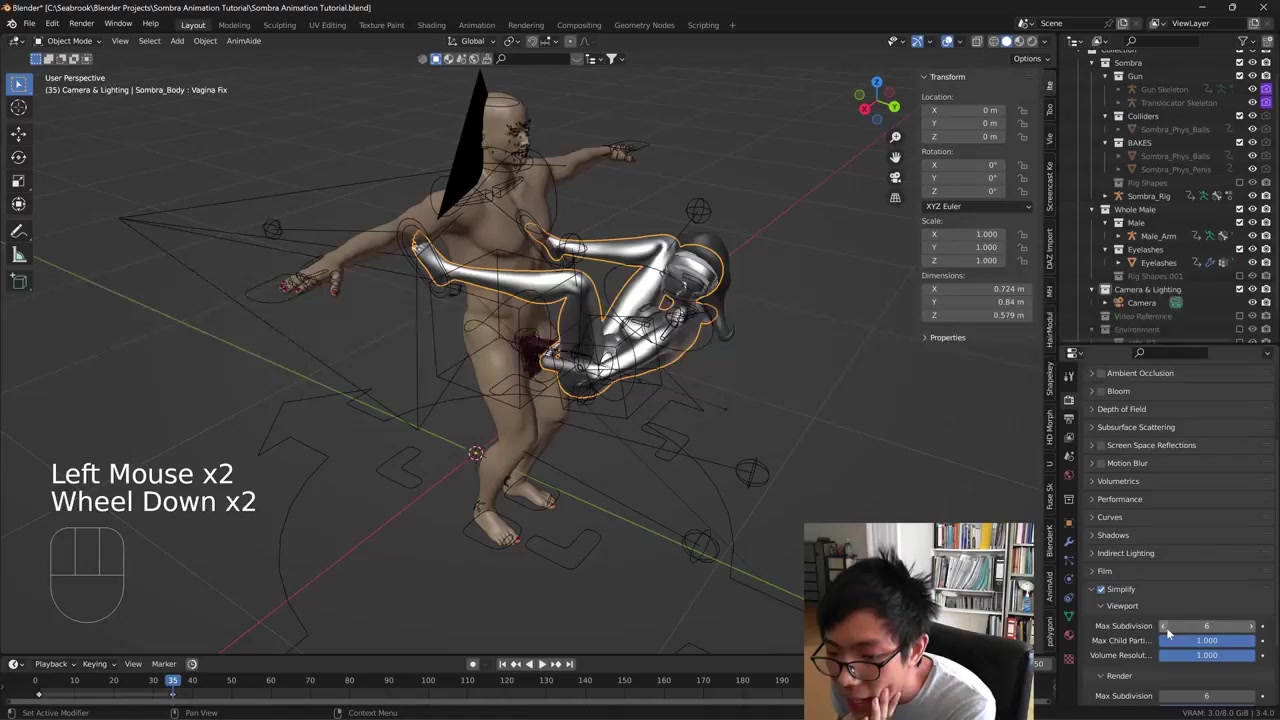Adjust the viewport Max Subdivision slider

click(1206, 626)
